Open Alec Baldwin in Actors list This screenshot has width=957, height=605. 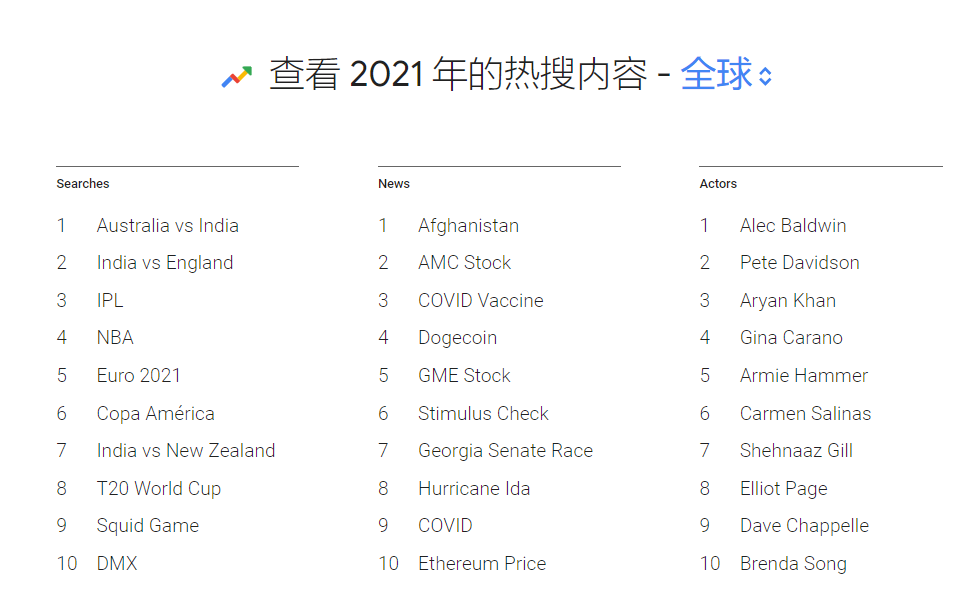click(x=792, y=226)
